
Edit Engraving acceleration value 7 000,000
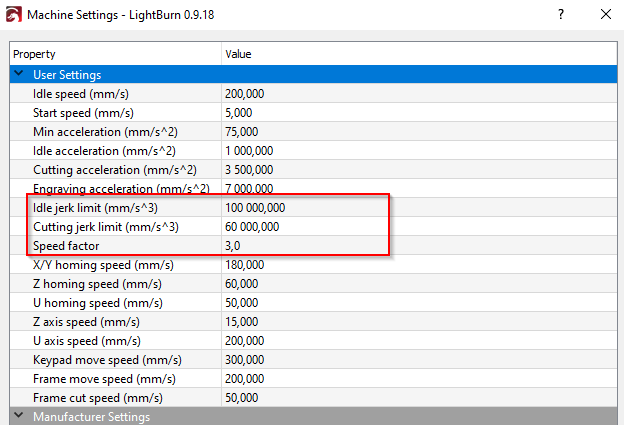tap(249, 189)
